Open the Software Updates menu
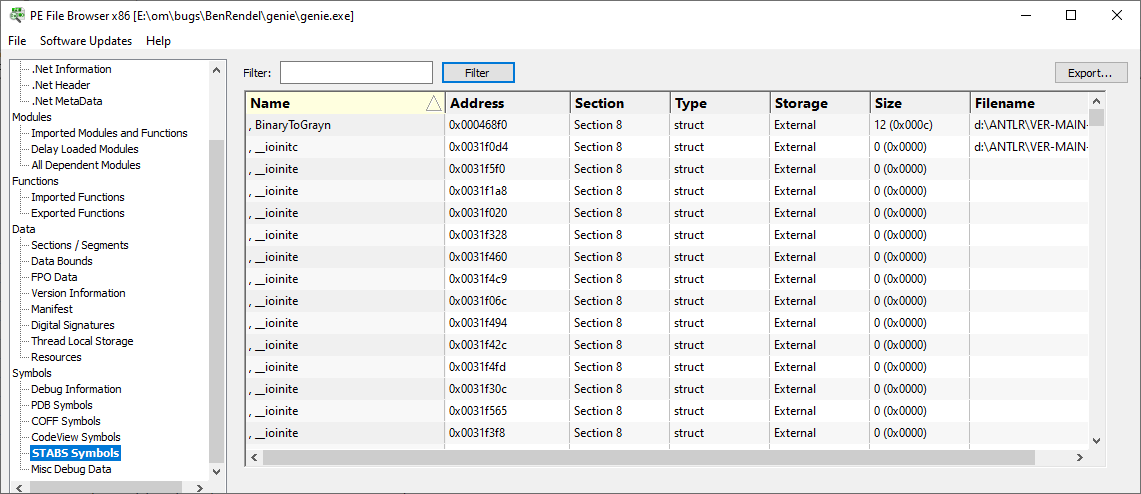 coord(86,41)
